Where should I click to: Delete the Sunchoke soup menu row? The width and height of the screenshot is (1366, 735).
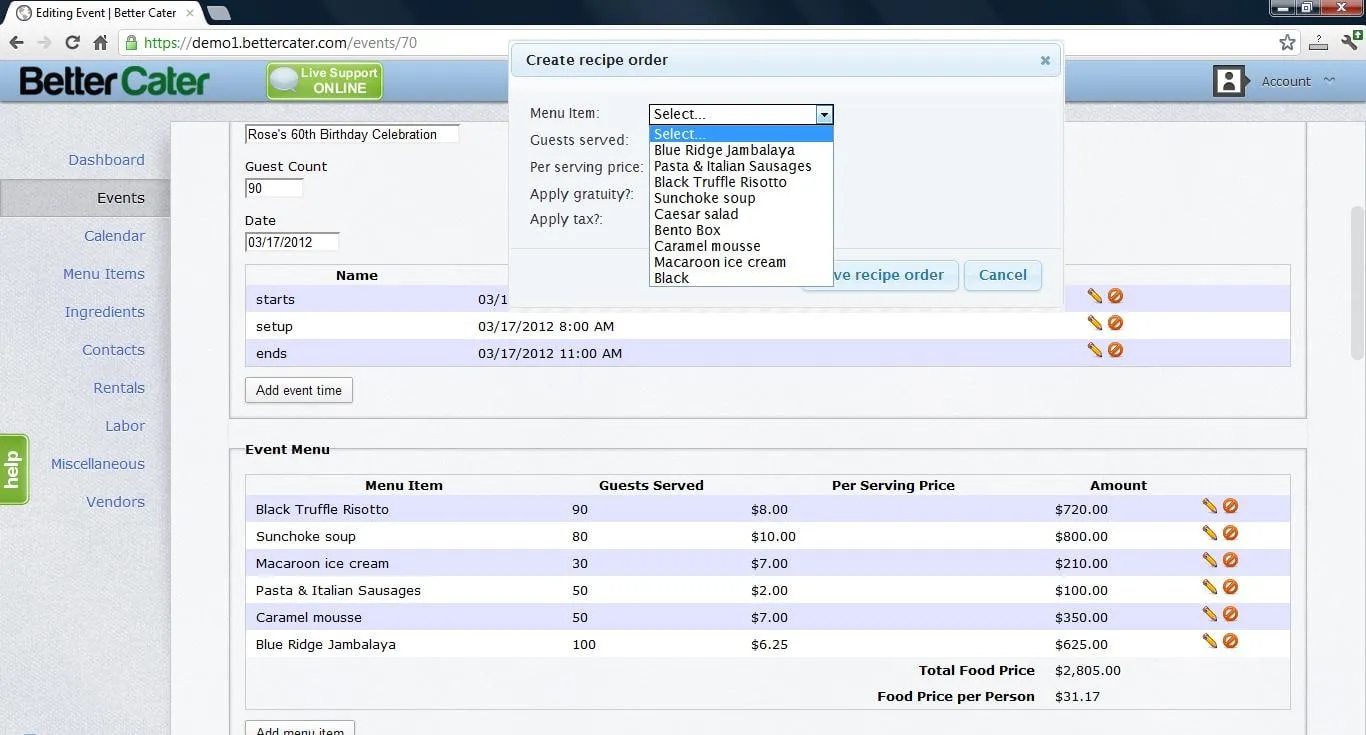pos(1230,533)
